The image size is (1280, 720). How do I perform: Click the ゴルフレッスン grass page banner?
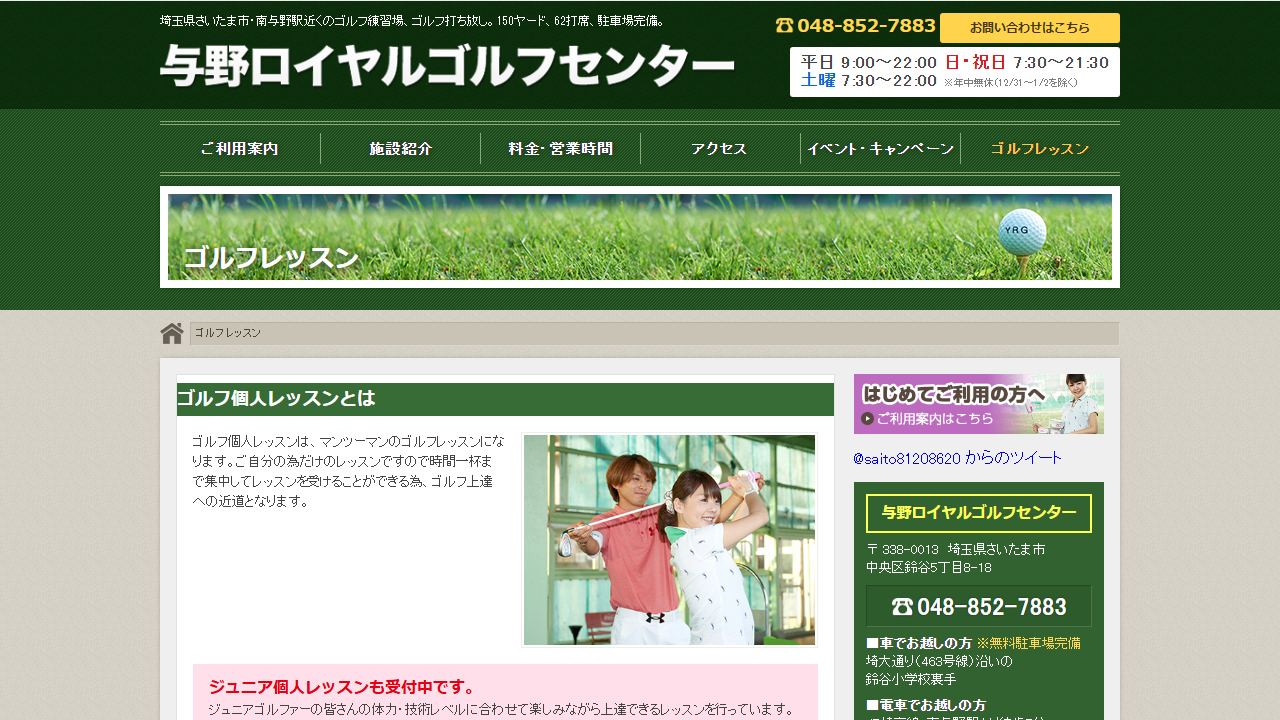(x=640, y=237)
